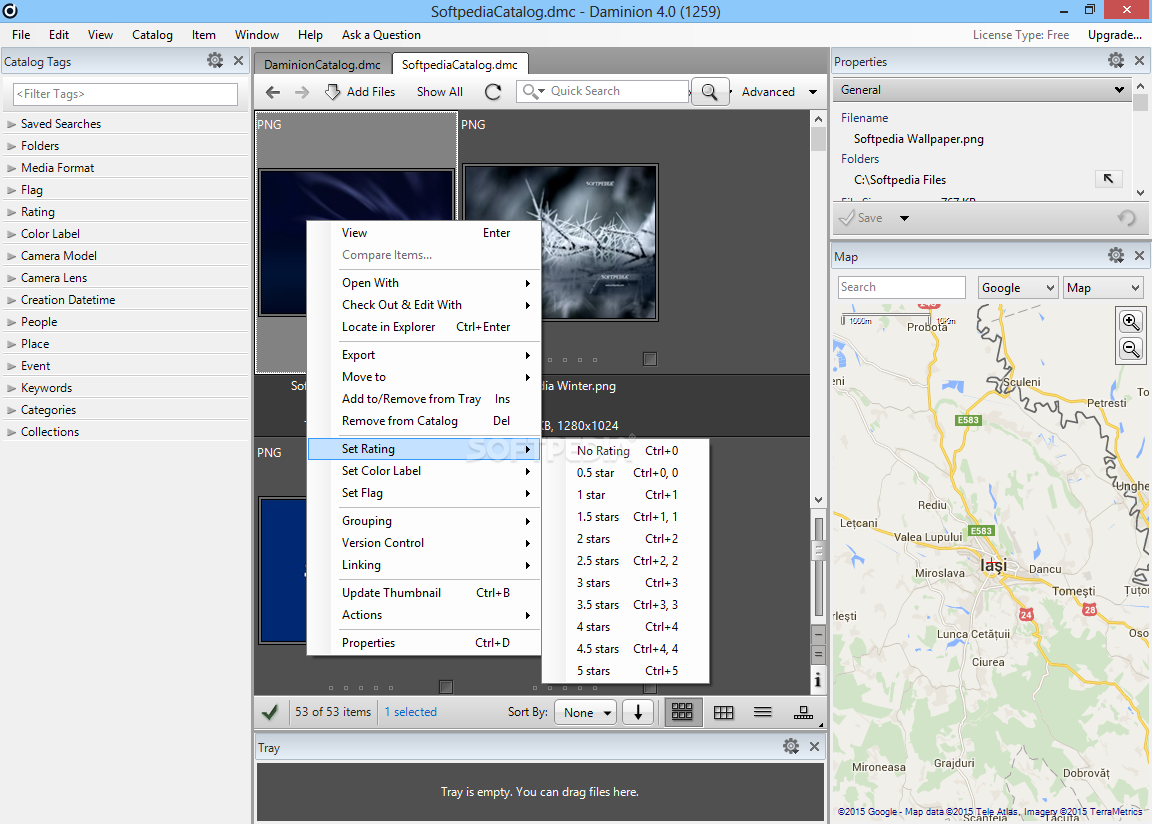
Task: Close the Tray panel
Action: pos(814,746)
